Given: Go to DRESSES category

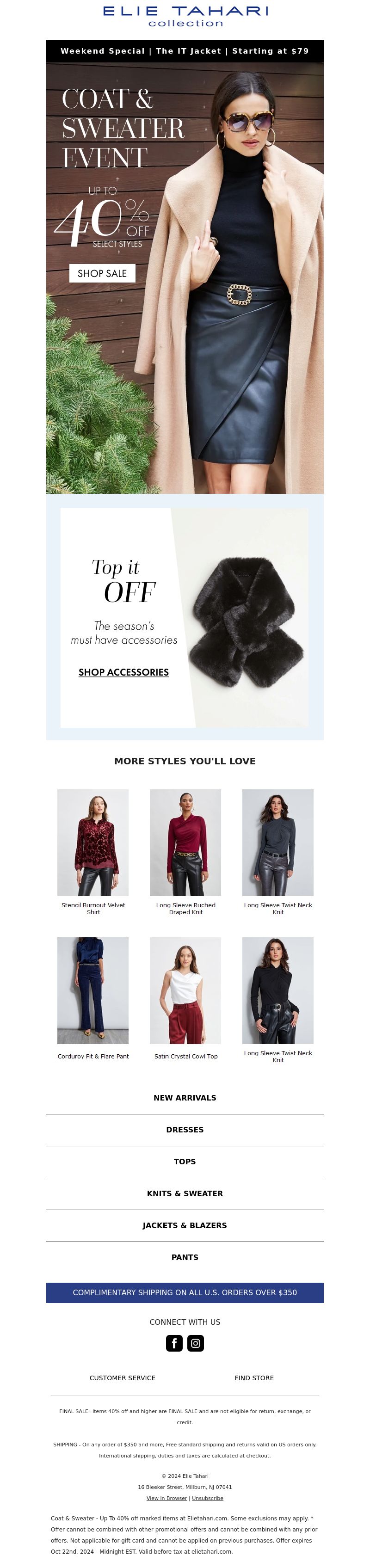Looking at the screenshot, I should tap(185, 1130).
